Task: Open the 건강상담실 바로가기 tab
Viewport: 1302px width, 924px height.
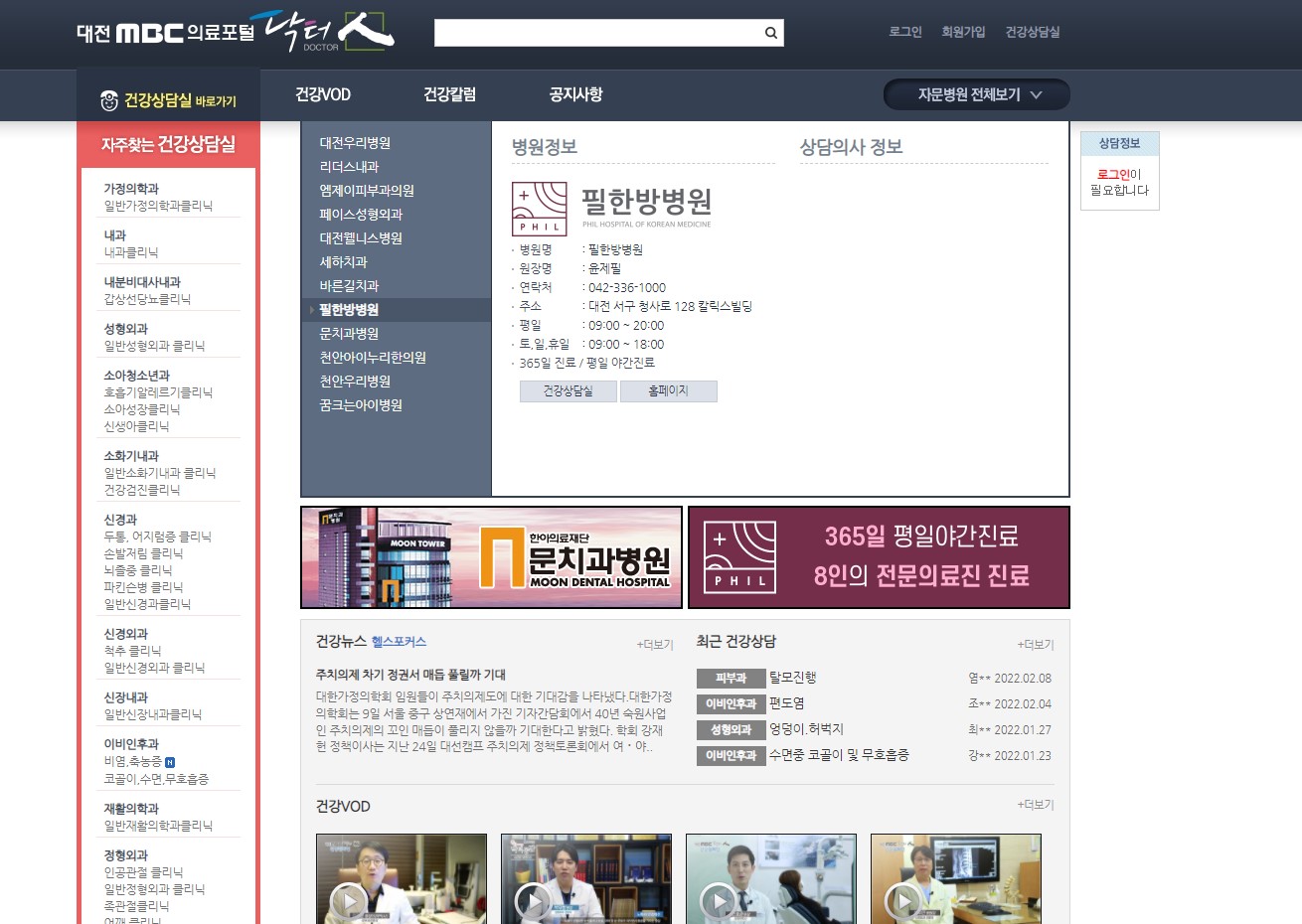Action: 168,100
